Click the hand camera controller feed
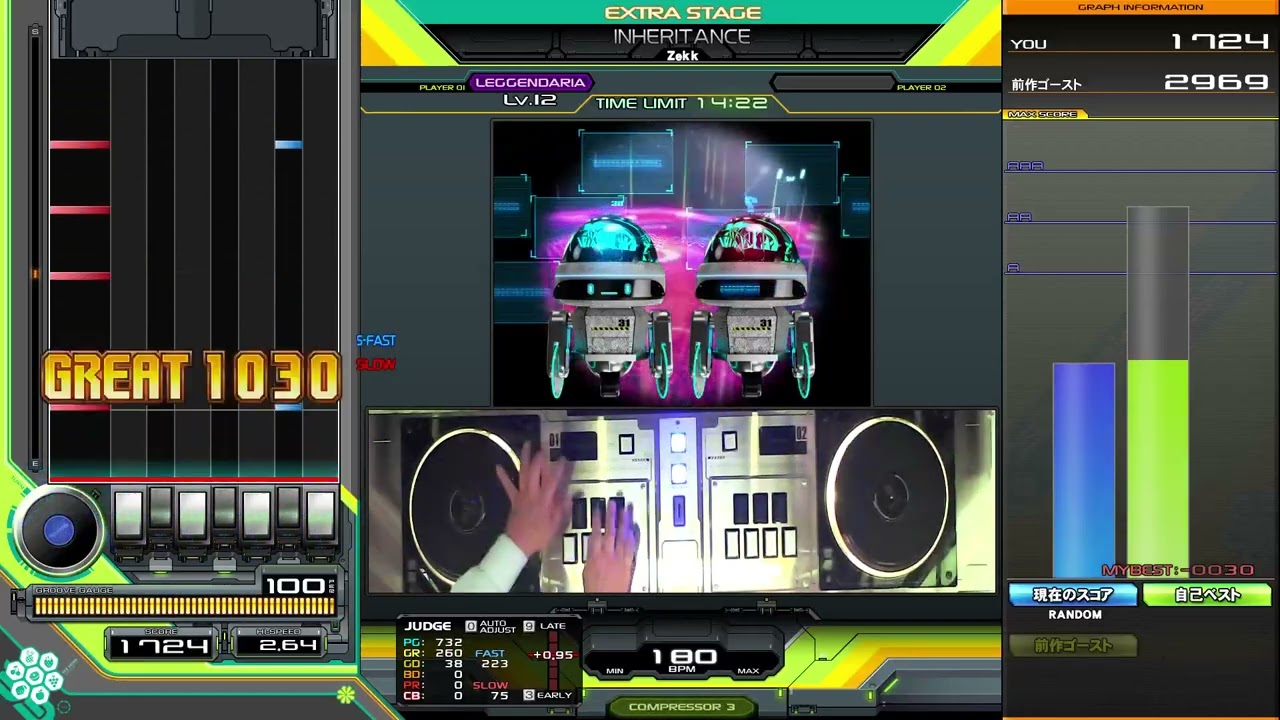Screen dimensions: 1280x720 [x=681, y=501]
